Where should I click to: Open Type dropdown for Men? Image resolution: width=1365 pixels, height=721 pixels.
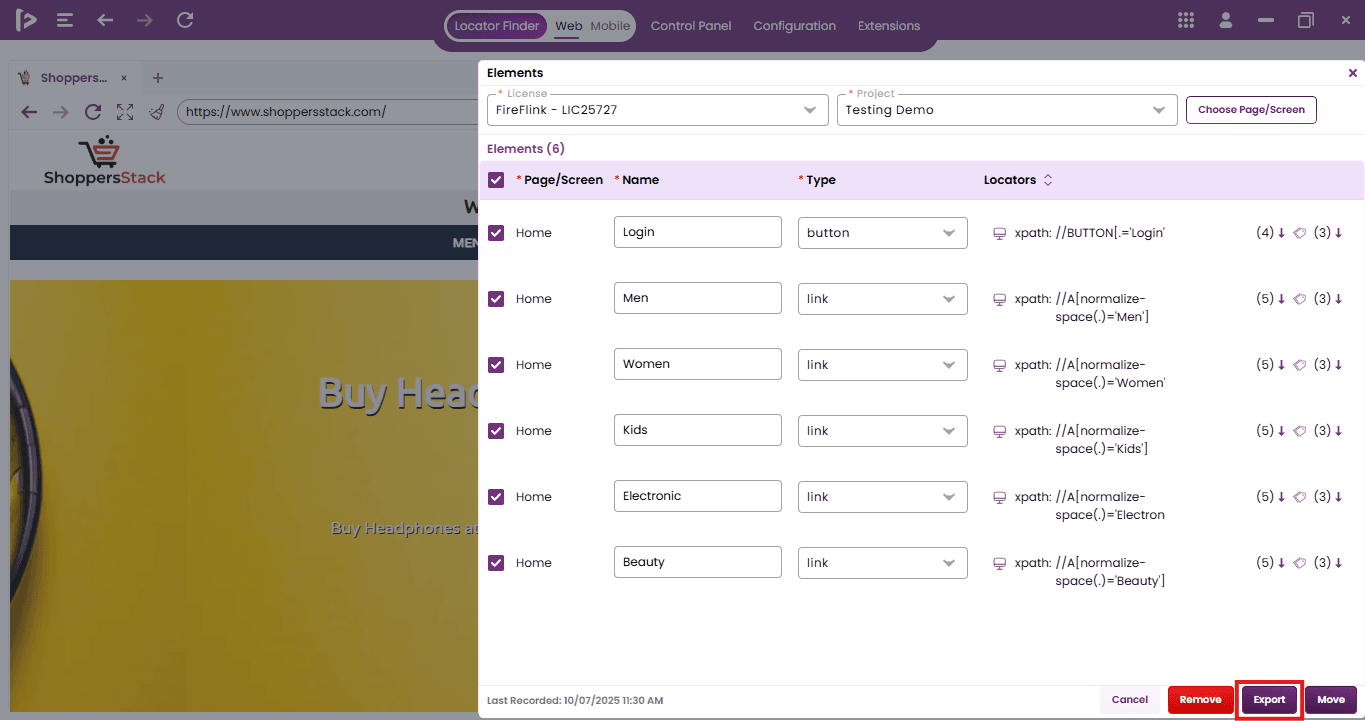[883, 299]
